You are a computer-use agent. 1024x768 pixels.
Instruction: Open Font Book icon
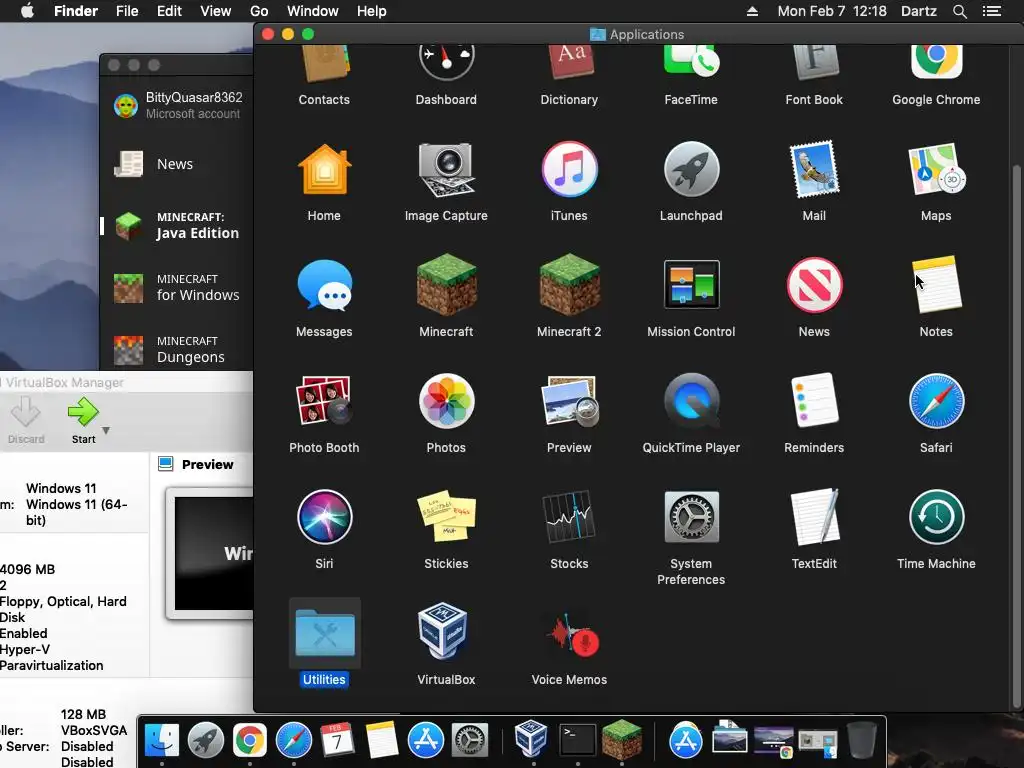point(814,64)
